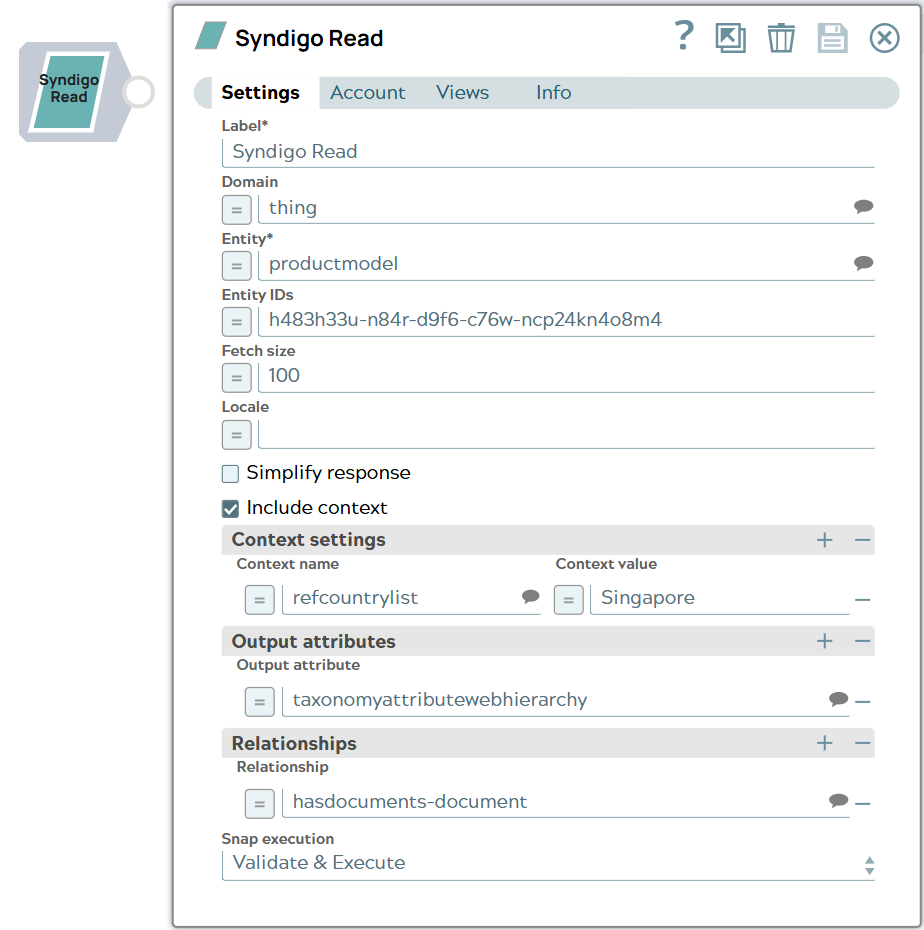This screenshot has width=924, height=930.
Task: Enable the Simplify response checkbox
Action: 230,473
